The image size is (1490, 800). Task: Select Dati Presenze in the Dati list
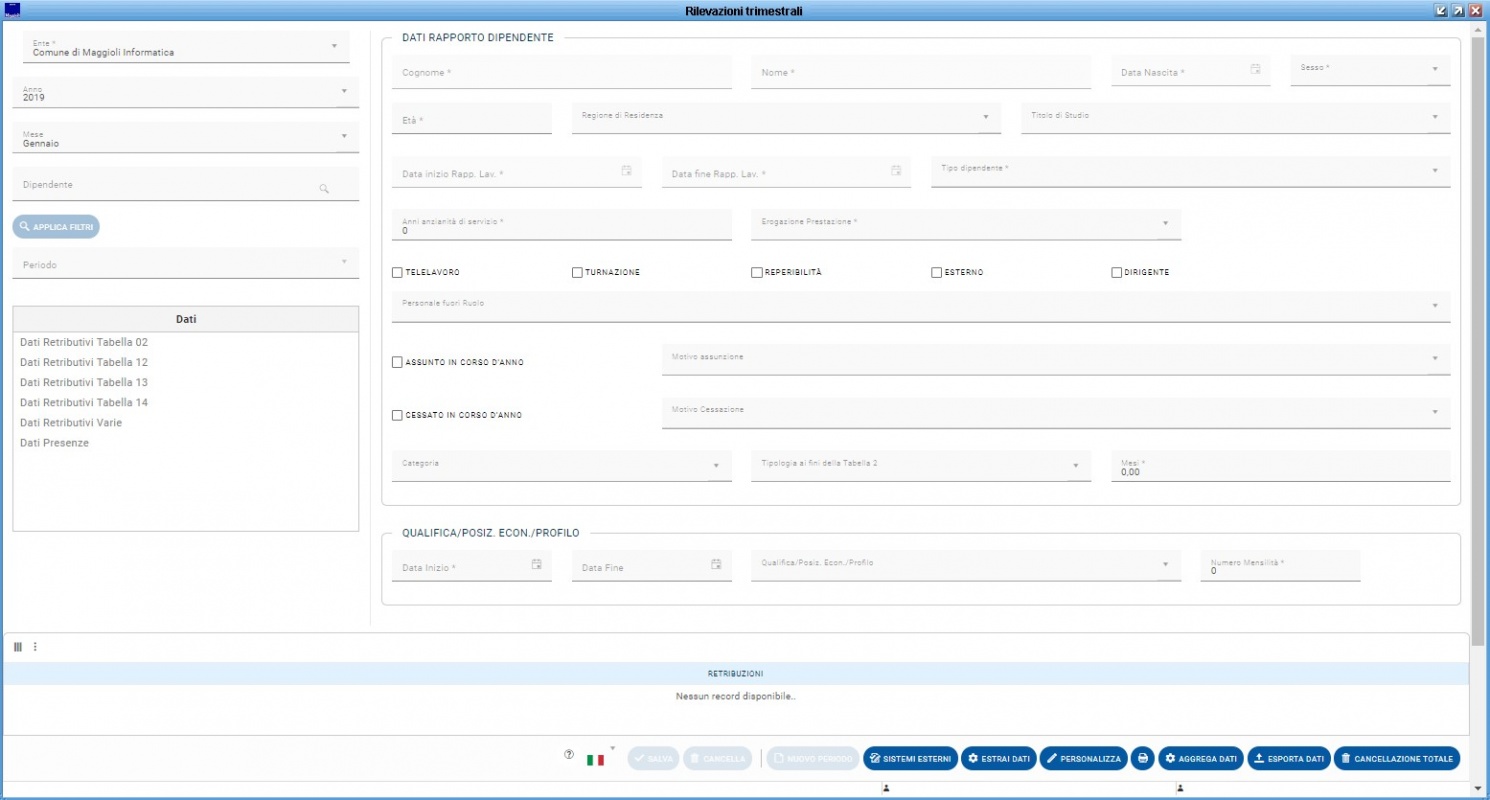click(x=54, y=442)
